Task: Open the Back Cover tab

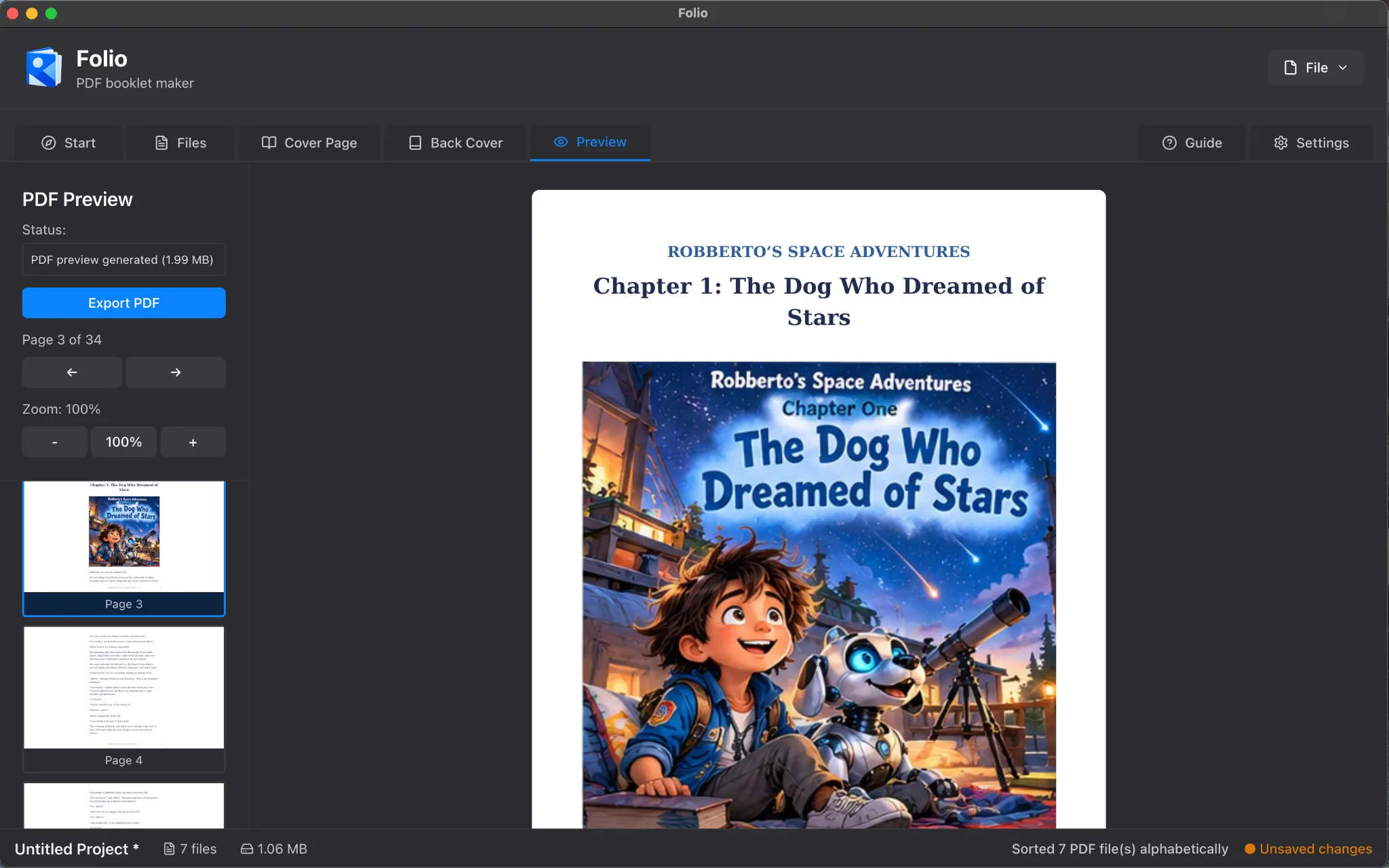Action: [456, 143]
